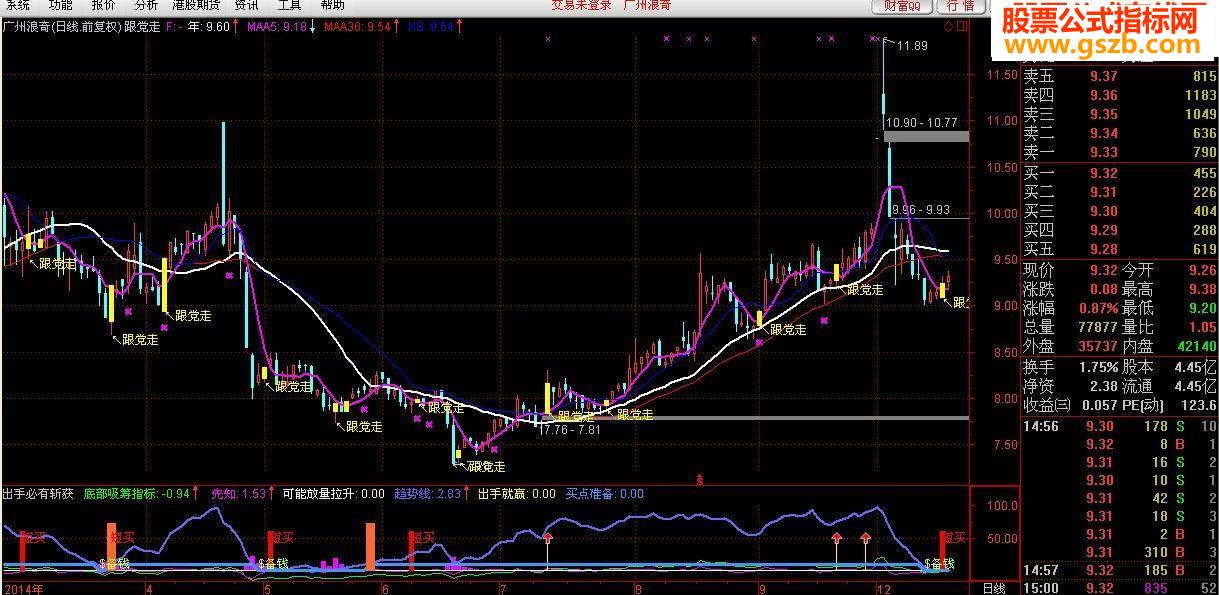Open the 资讯 menu
The image size is (1219, 595).
pyautogui.click(x=246, y=5)
